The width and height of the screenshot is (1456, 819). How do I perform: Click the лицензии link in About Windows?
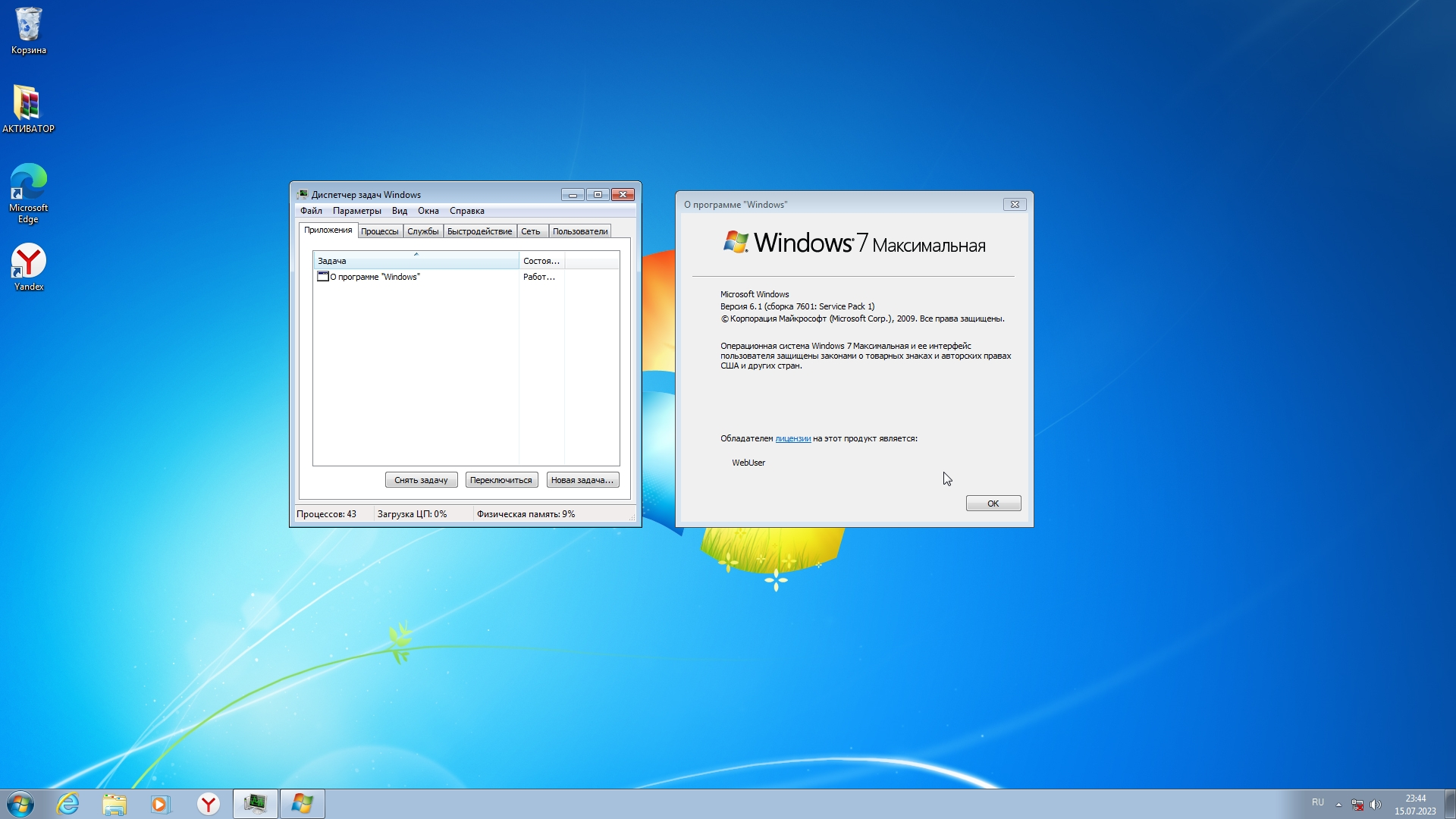click(792, 438)
